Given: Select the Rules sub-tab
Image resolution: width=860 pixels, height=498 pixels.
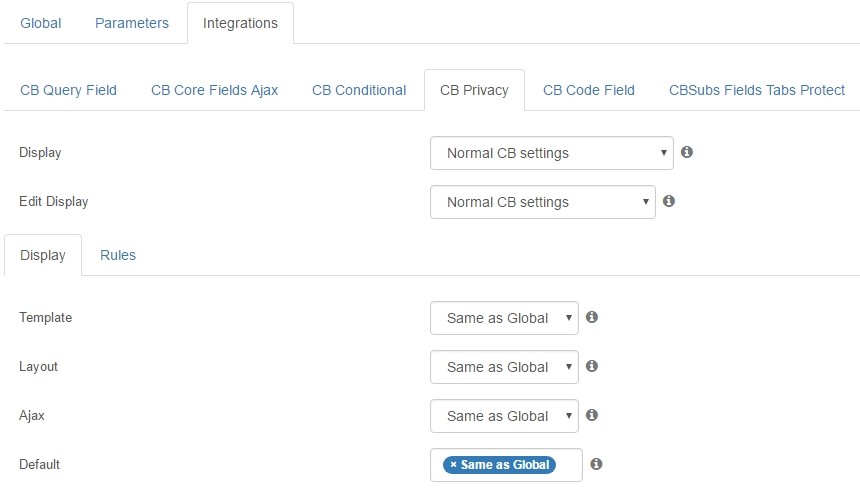Looking at the screenshot, I should point(118,255).
